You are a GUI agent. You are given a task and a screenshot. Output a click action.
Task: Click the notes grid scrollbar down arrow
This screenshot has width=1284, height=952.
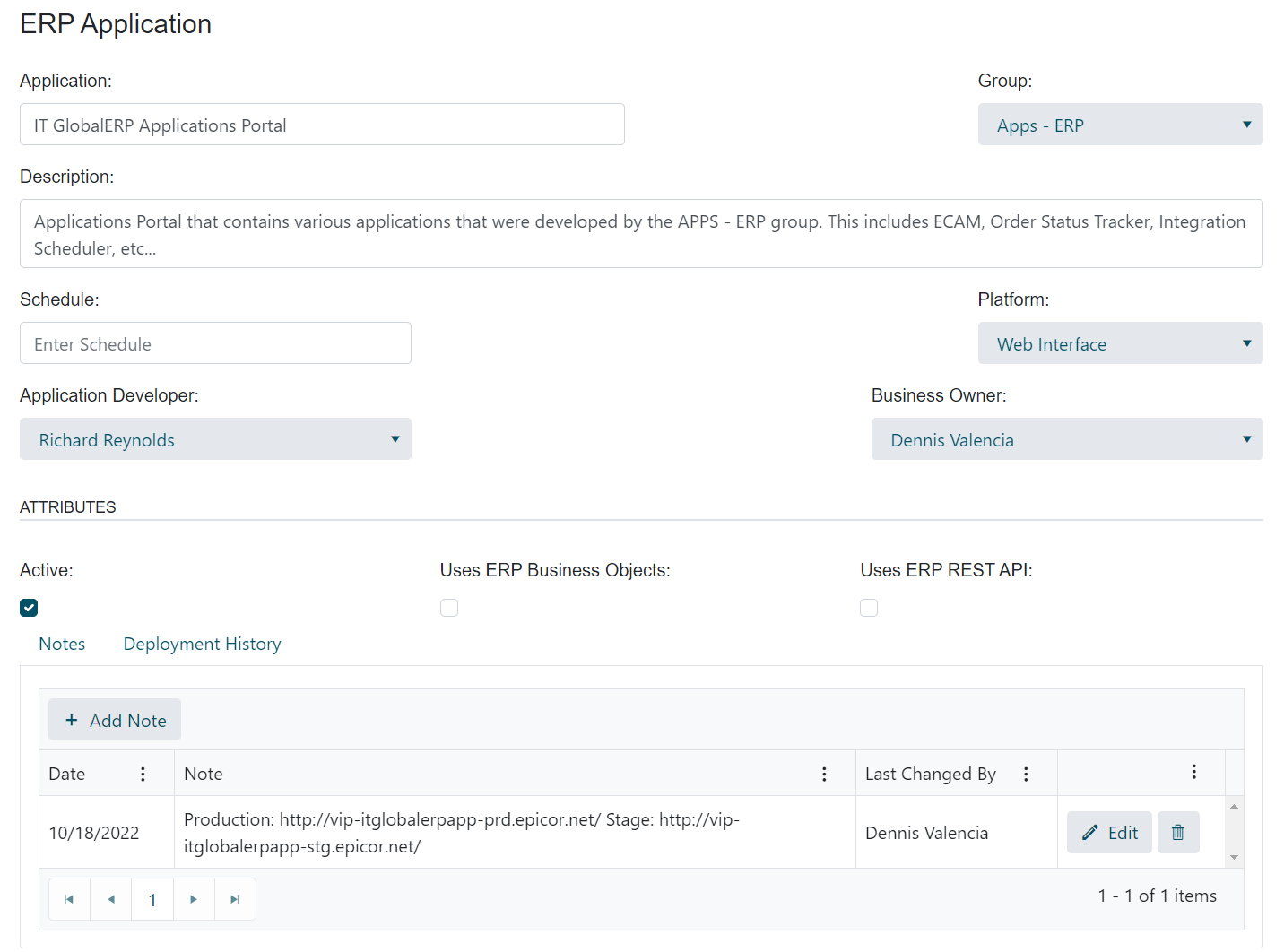click(1234, 858)
